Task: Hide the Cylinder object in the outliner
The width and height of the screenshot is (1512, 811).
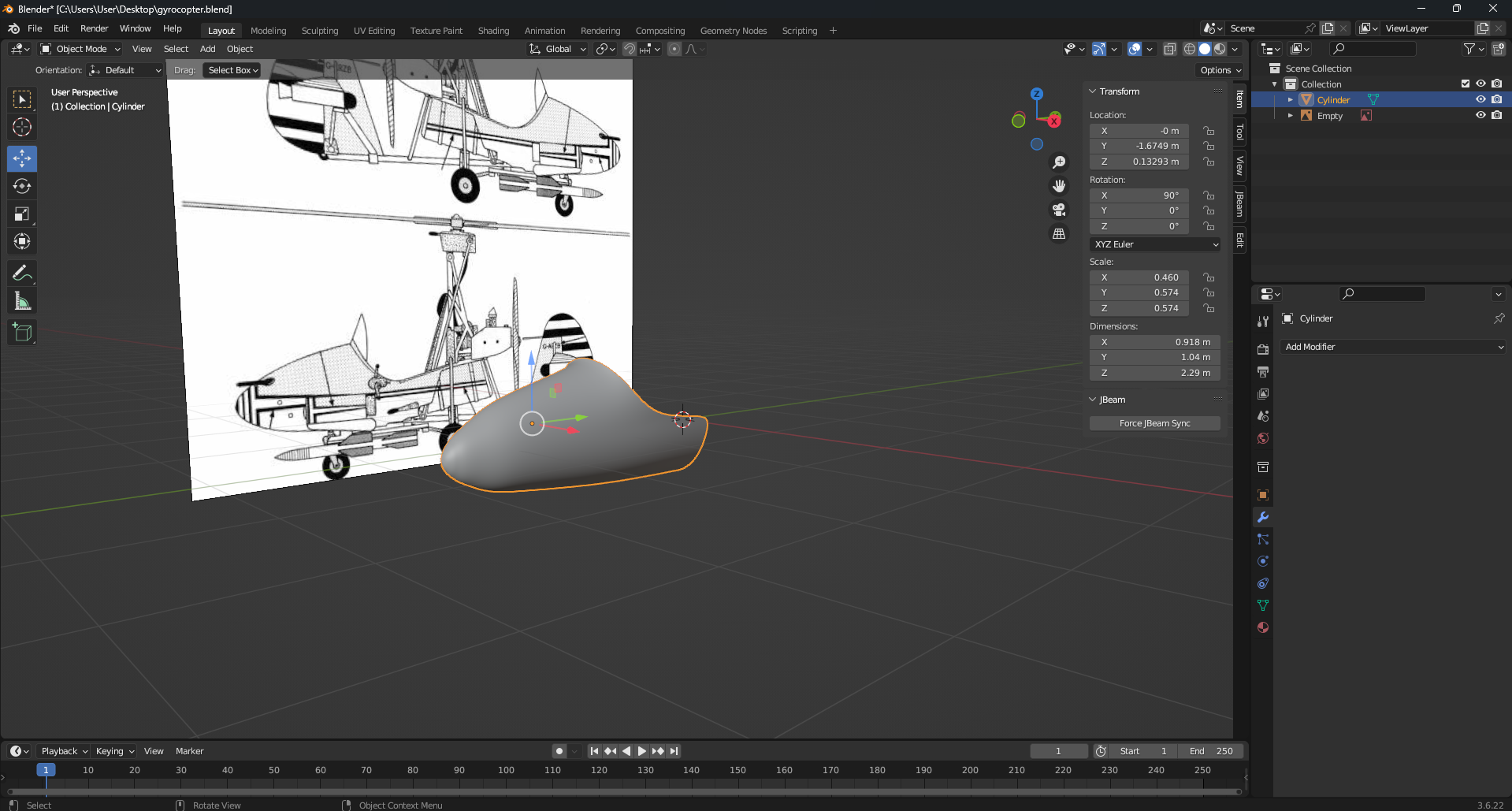Action: click(1480, 99)
